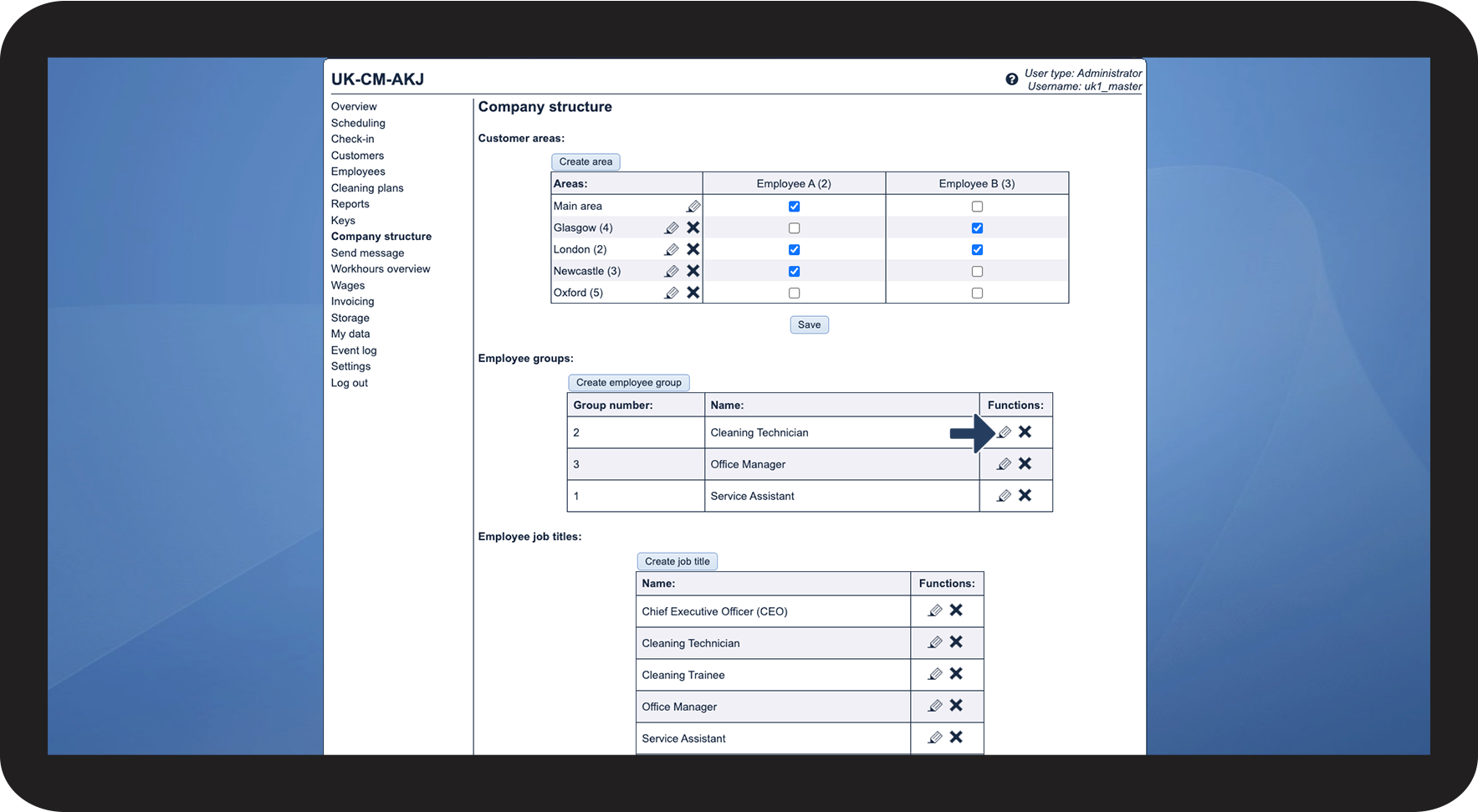Uncheck London for Employee A

coord(794,250)
